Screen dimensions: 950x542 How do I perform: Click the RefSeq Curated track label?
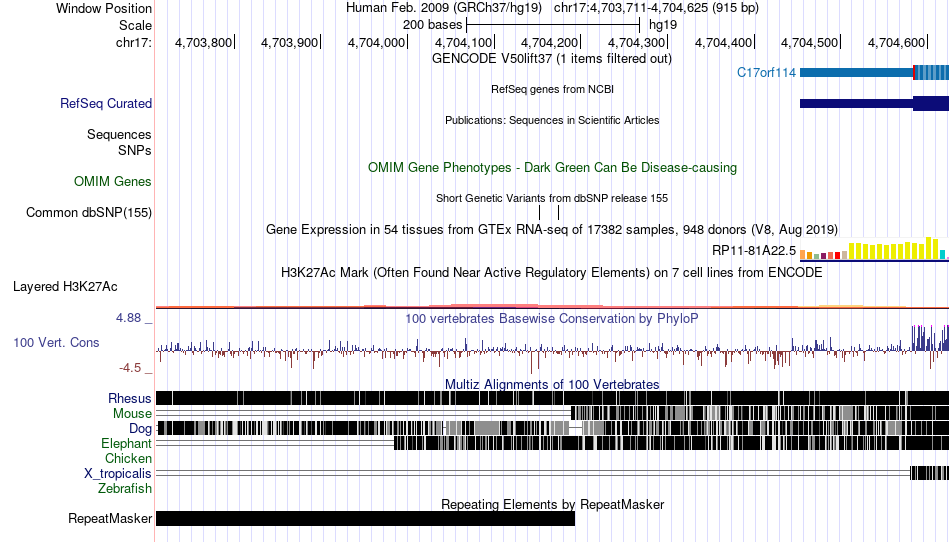coord(105,104)
